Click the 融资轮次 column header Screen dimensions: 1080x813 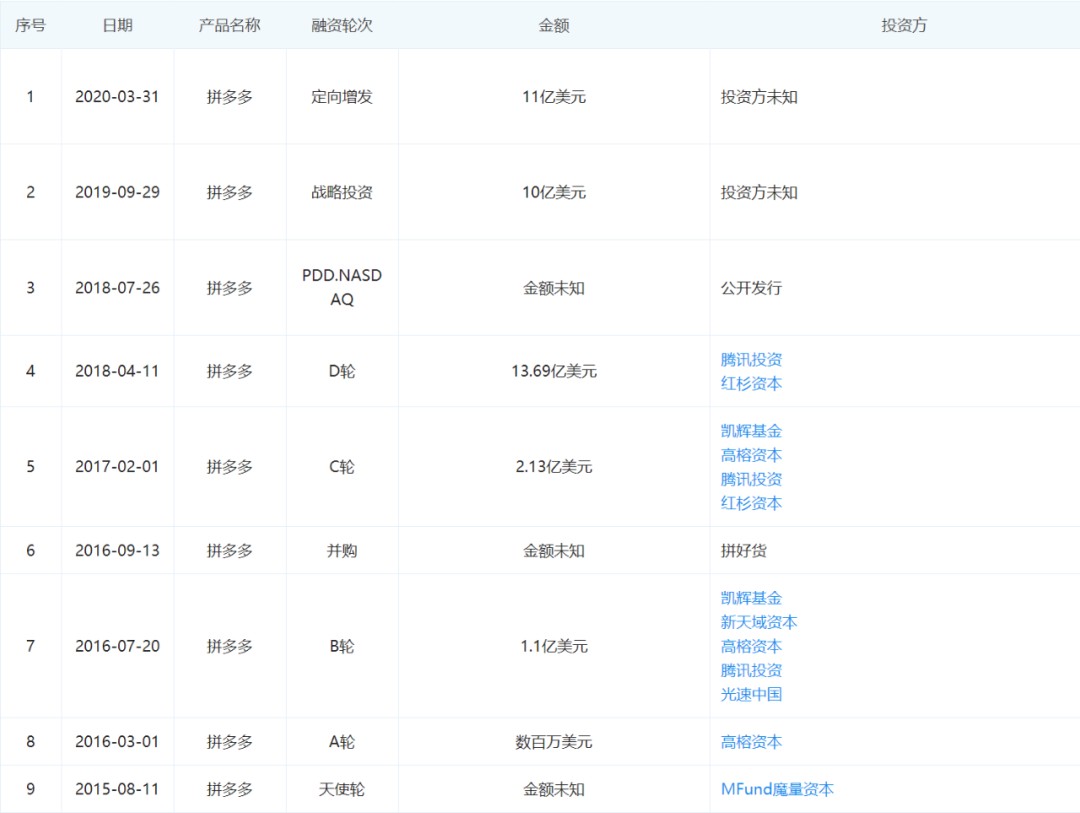[342, 25]
